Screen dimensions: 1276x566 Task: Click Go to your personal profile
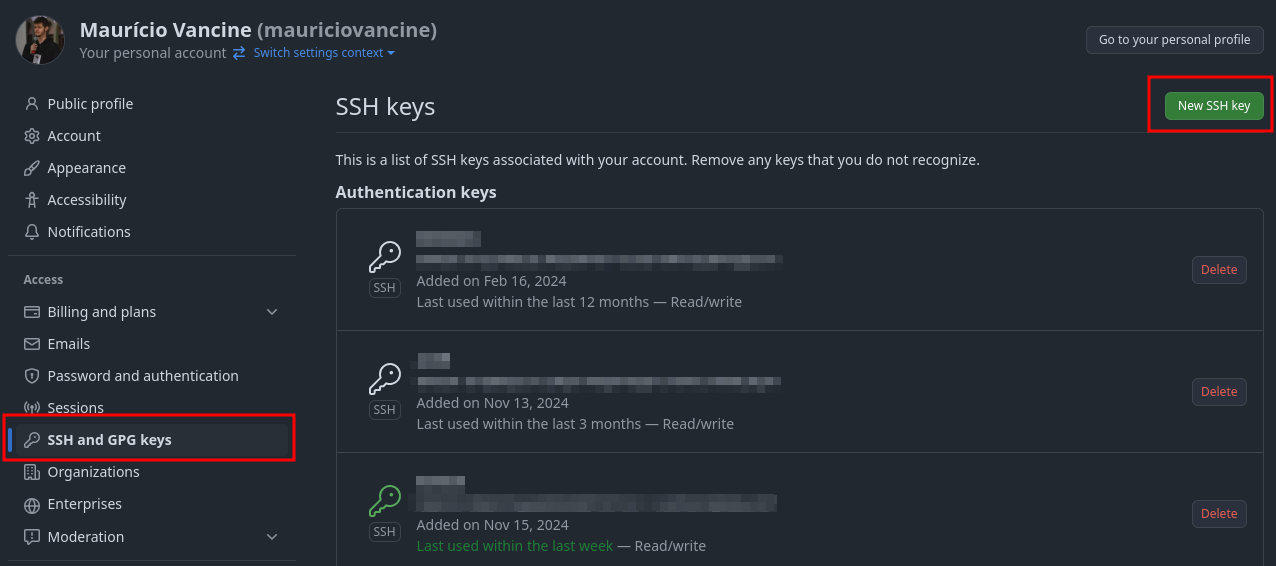coord(1174,40)
